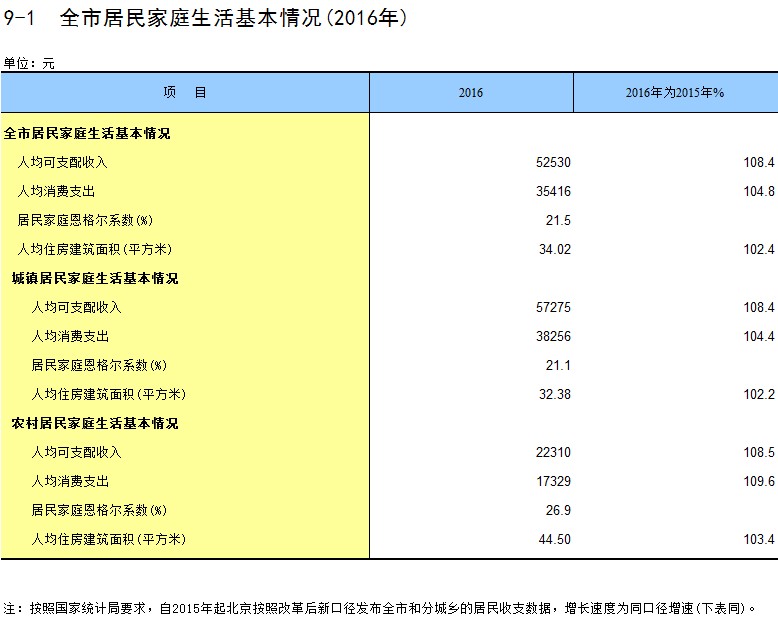Select the 2016年为2015年% column header
Screen dimensions: 778x624
[x=675, y=92]
